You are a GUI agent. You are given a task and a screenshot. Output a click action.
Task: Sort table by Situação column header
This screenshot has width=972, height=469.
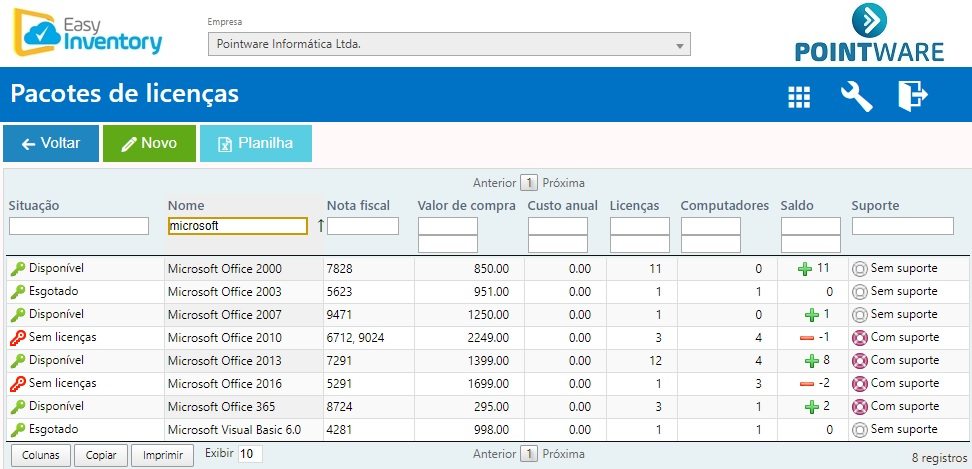[x=34, y=205]
